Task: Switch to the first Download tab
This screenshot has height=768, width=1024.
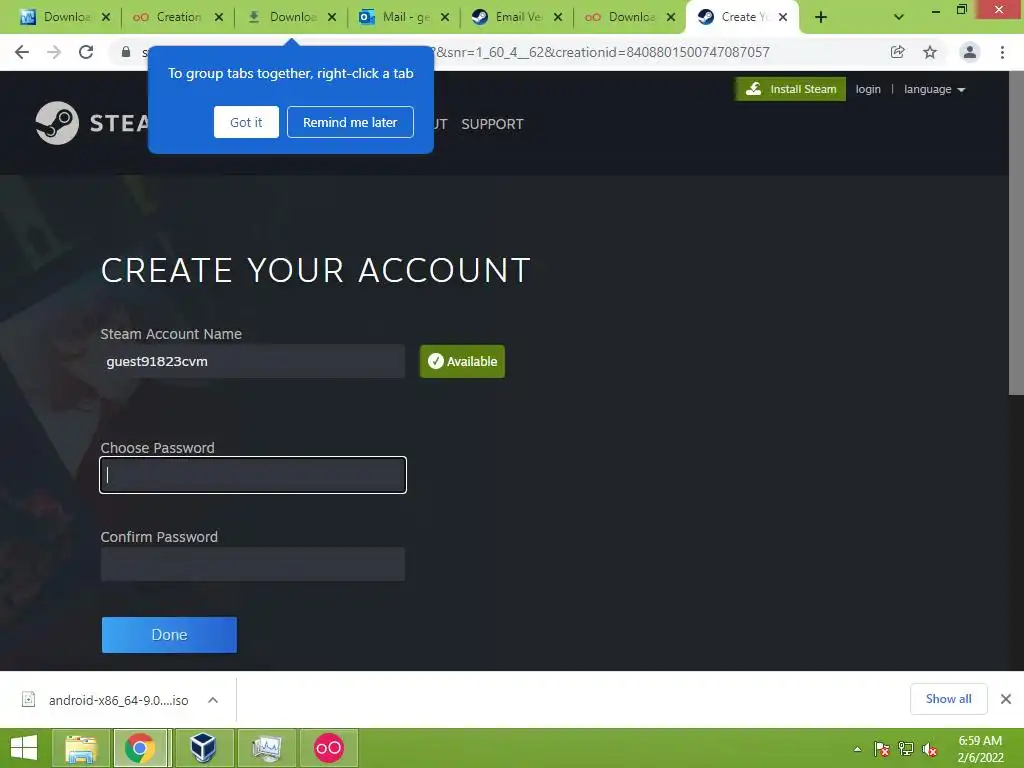Action: click(x=56, y=17)
